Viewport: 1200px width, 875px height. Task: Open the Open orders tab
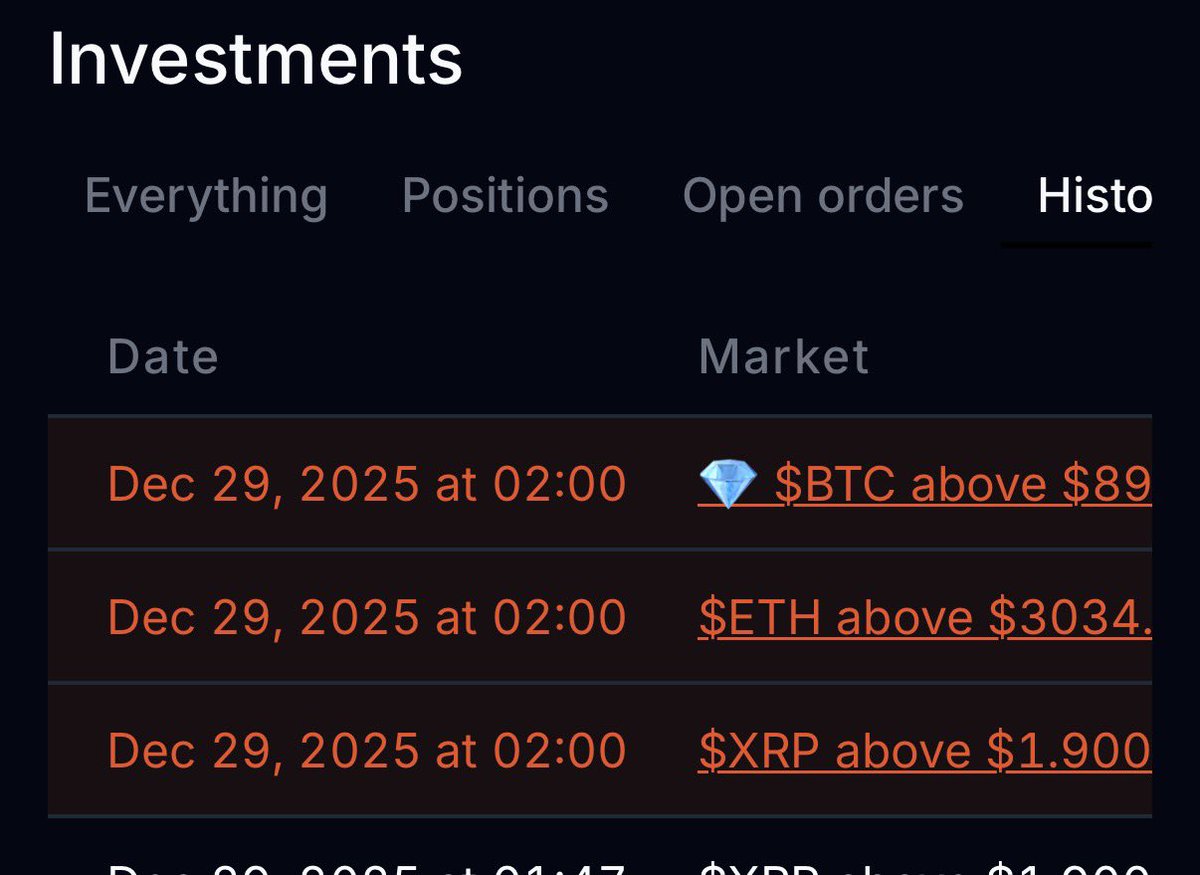[822, 196]
